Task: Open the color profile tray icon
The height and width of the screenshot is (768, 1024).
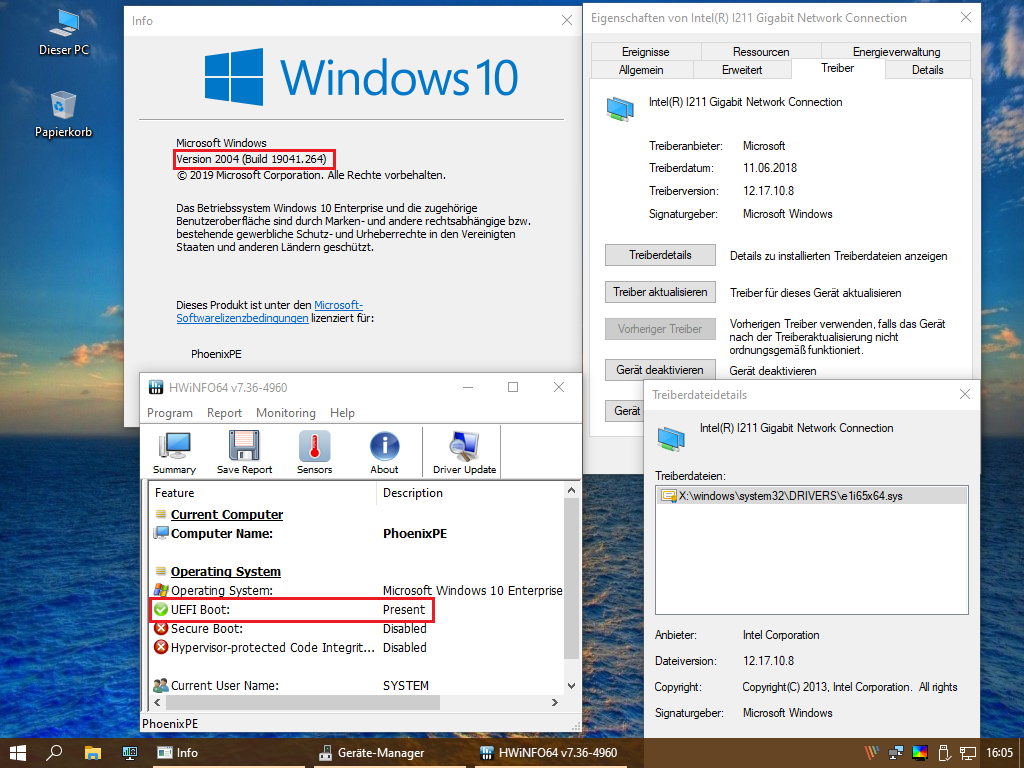Action: (x=919, y=753)
